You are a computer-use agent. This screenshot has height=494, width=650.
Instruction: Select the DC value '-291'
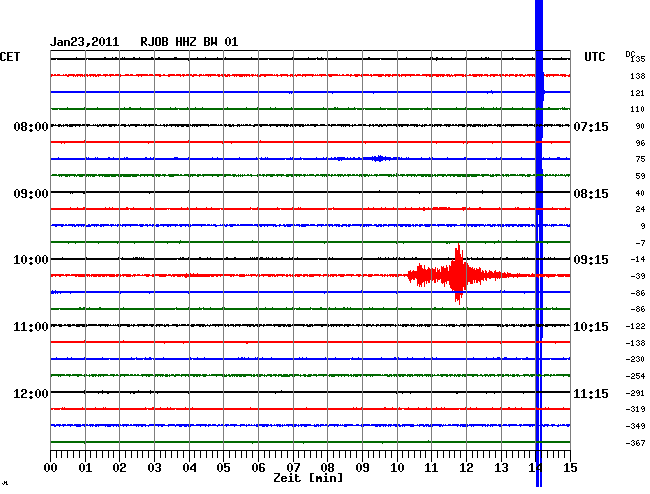coord(635,393)
